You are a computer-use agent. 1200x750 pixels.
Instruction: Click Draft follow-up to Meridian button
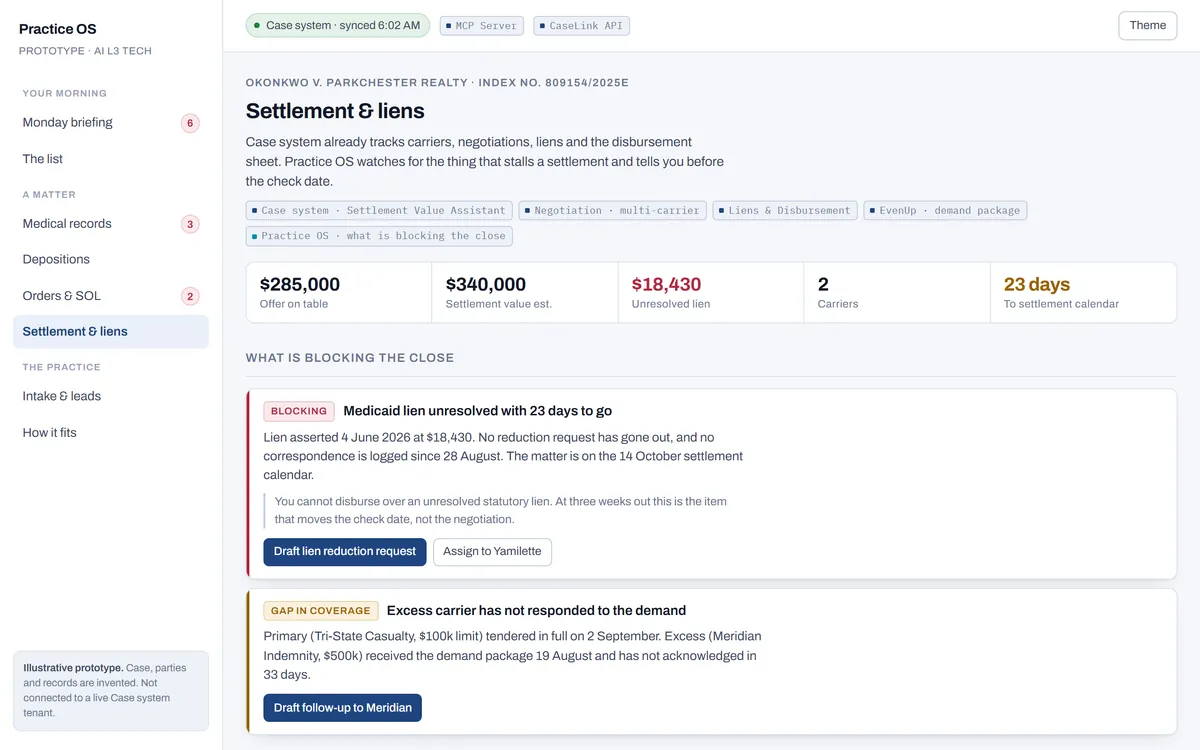coord(343,708)
